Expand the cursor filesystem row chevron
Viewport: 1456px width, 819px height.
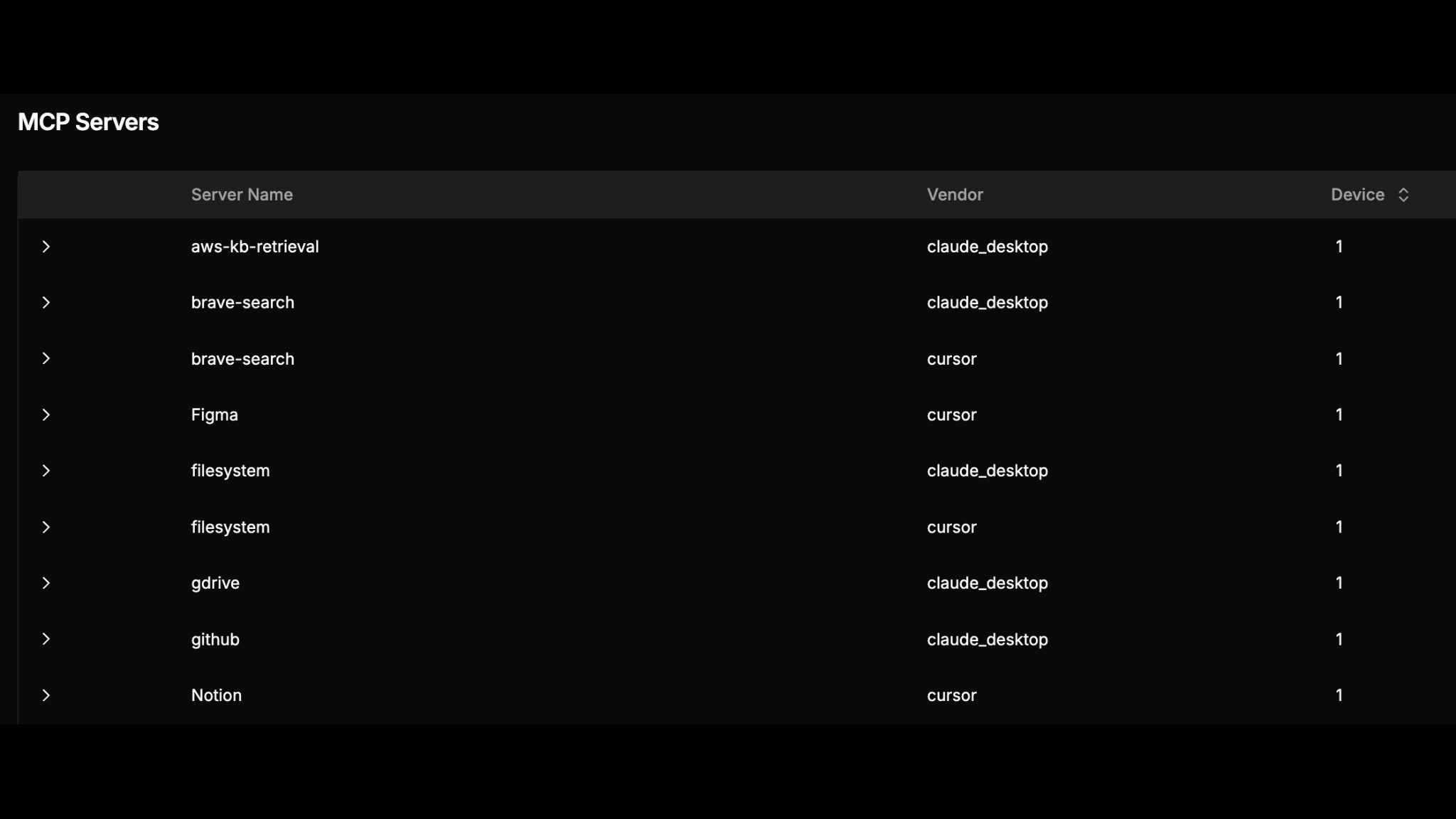46,528
